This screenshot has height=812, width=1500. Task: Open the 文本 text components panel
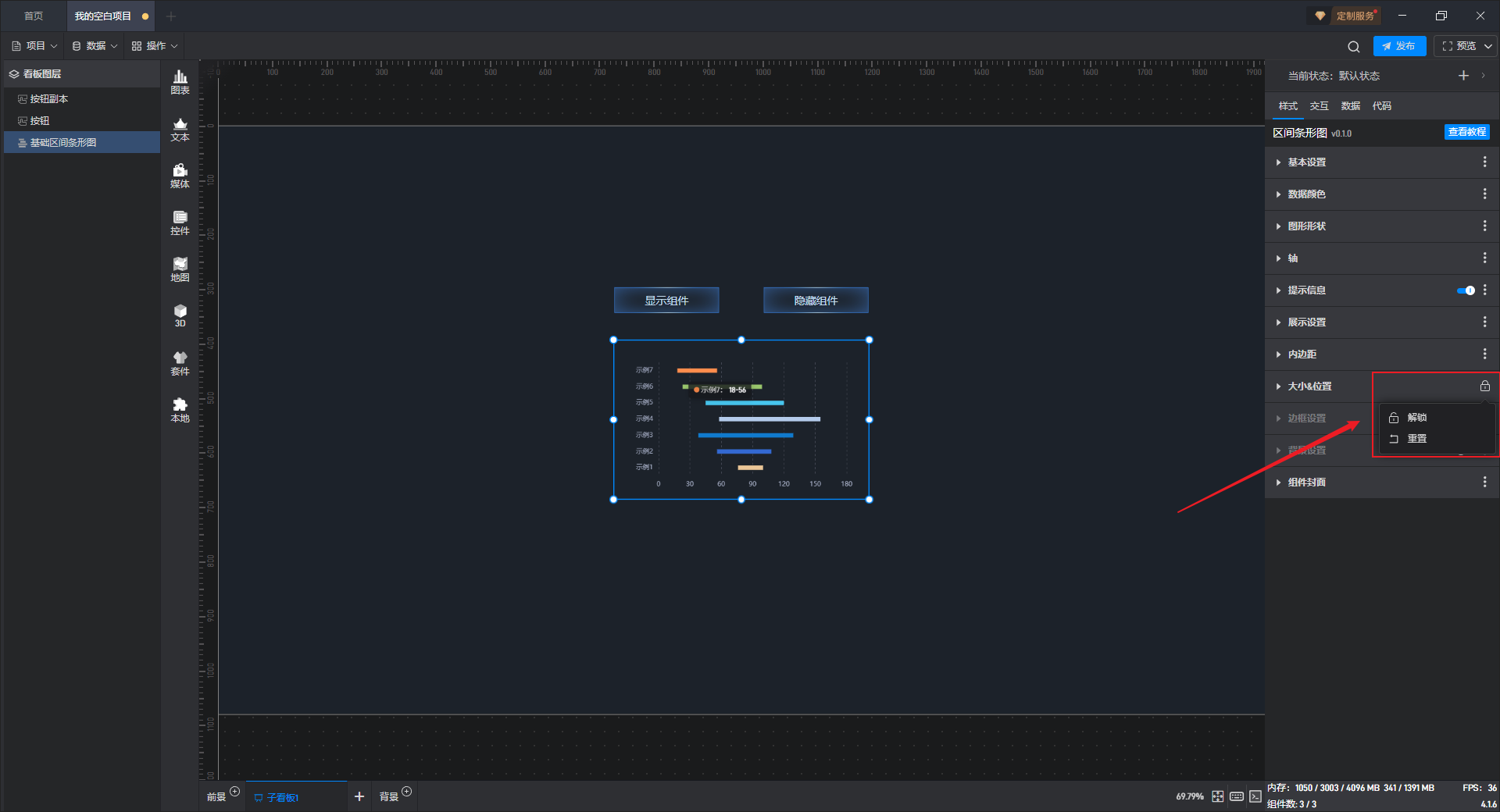coord(180,129)
